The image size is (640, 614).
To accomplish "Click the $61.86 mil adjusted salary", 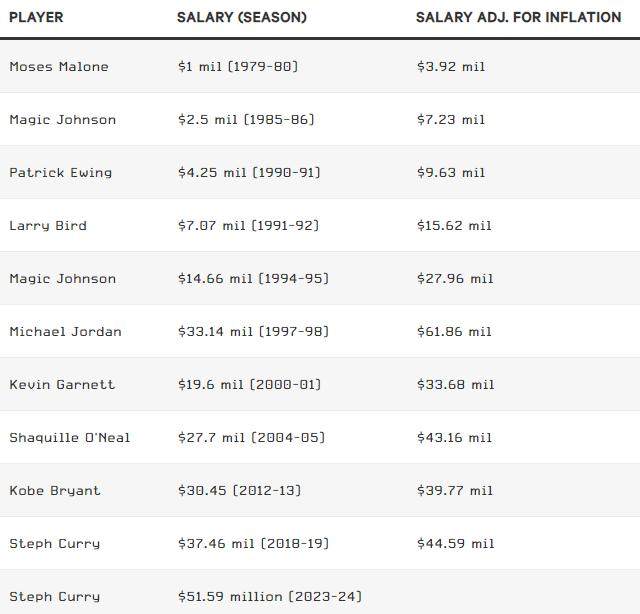I will coord(454,332).
